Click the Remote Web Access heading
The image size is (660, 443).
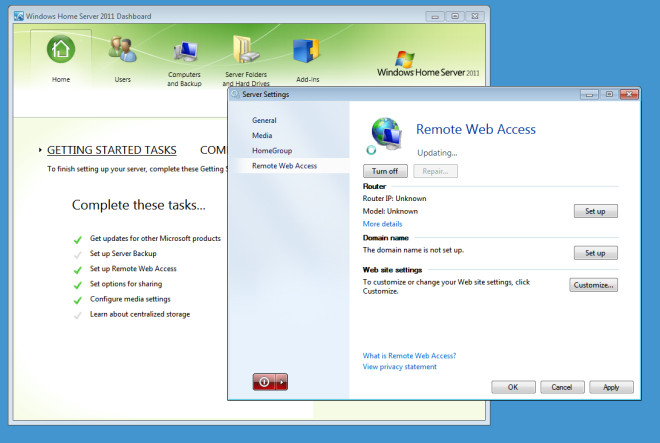[x=476, y=129]
